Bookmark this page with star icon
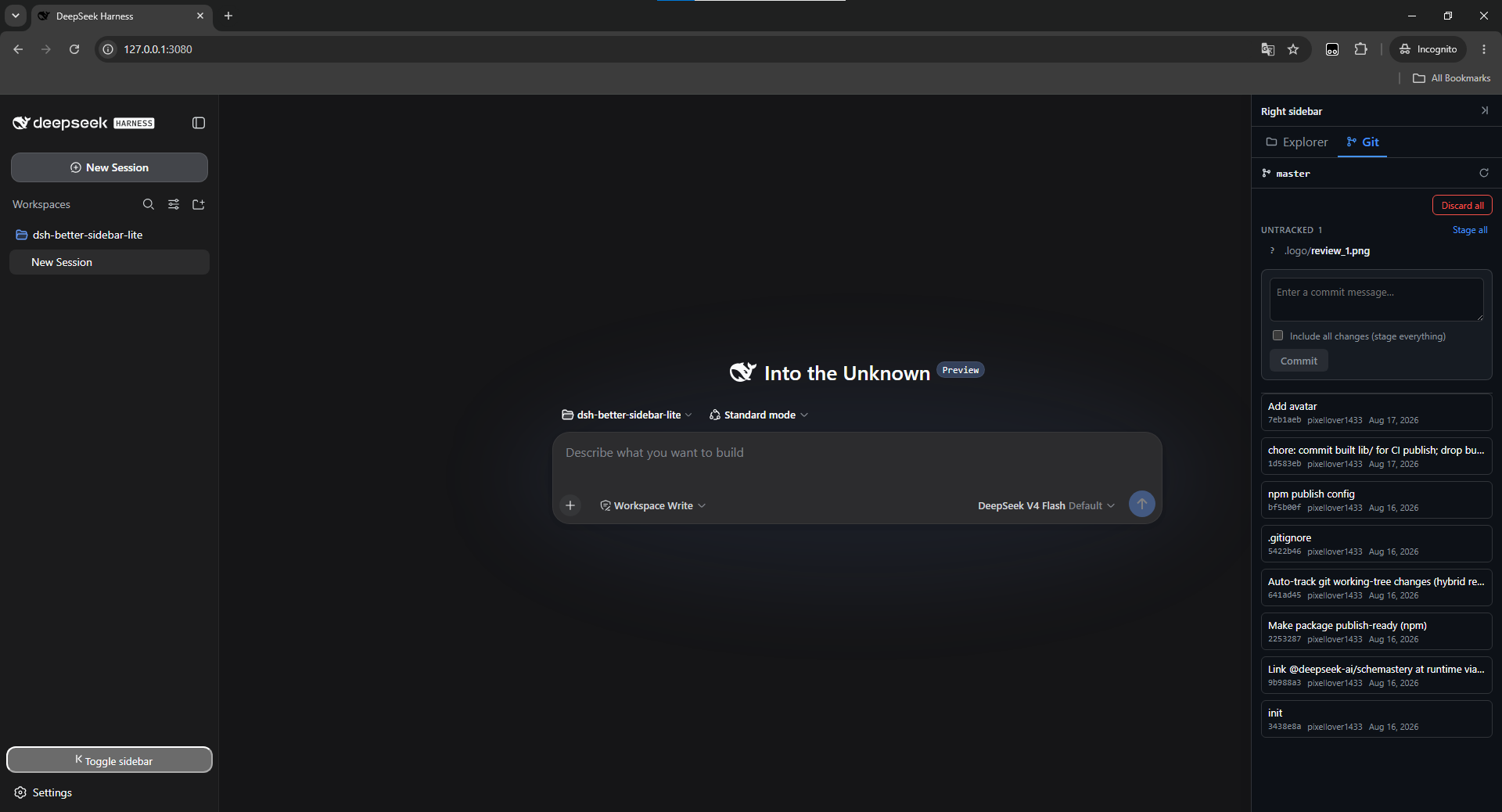This screenshot has height=812, width=1502. (1293, 49)
